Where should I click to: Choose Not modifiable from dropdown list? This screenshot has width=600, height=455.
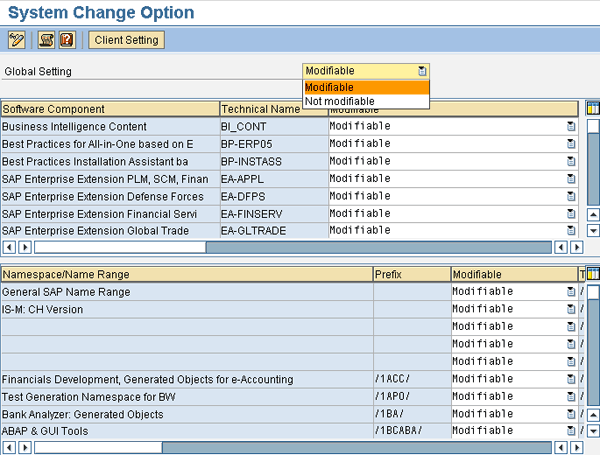point(366,101)
